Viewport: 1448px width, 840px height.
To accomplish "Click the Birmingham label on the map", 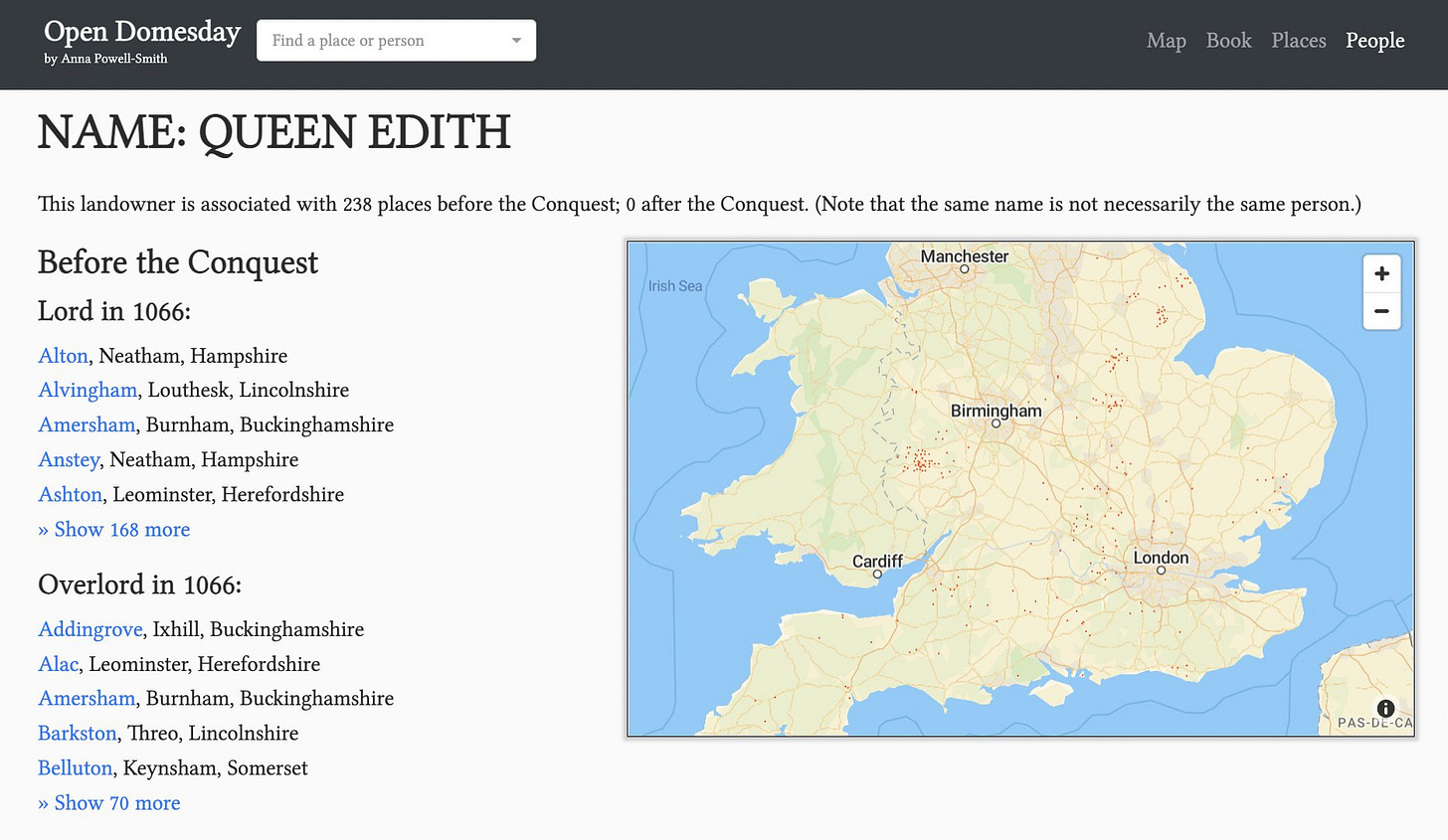I will [x=995, y=411].
